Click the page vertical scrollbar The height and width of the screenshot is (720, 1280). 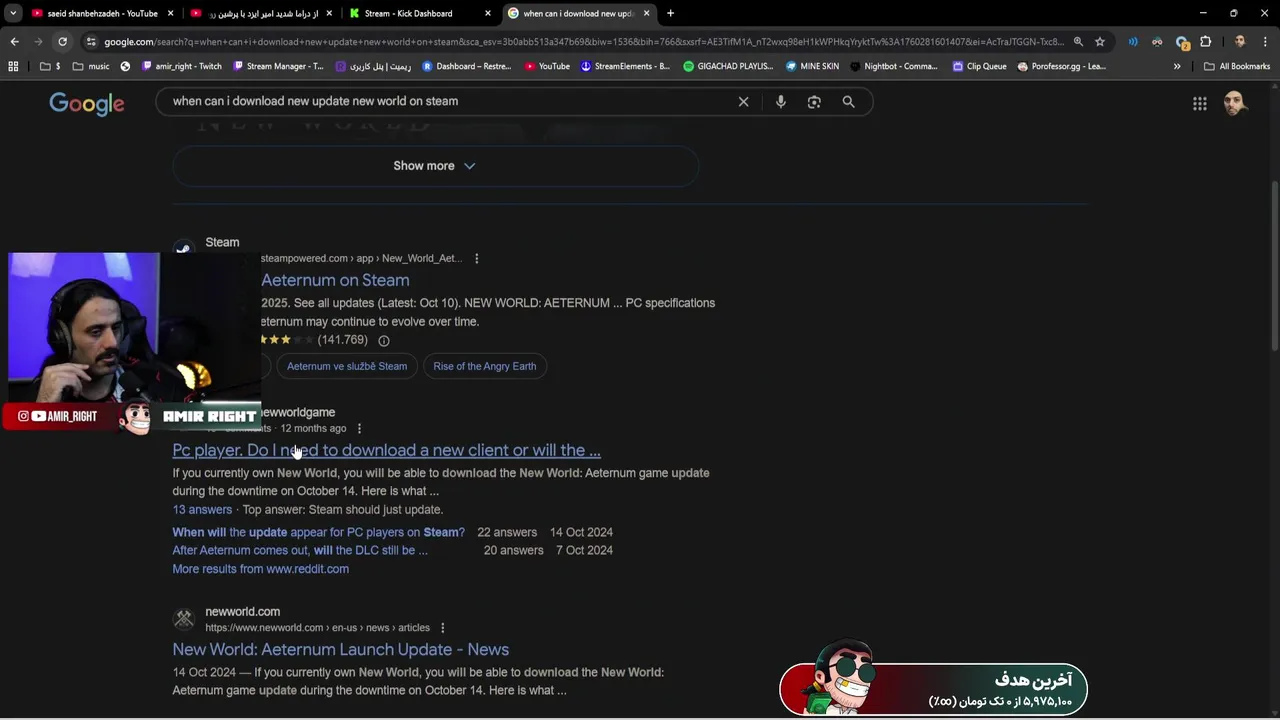click(1274, 265)
